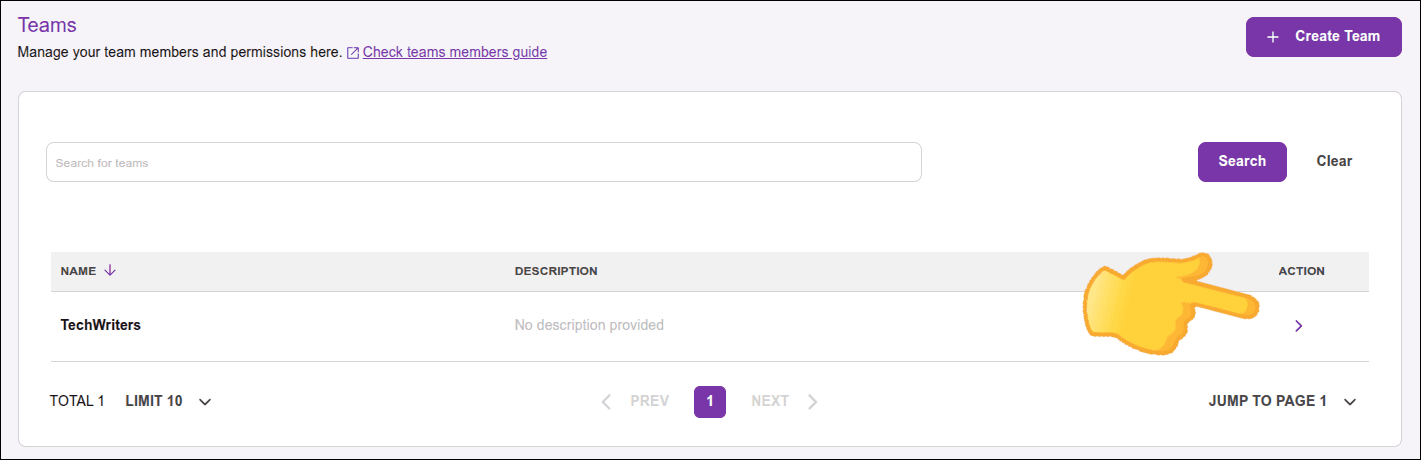Sort by the NAME column header
This screenshot has width=1421, height=460.
coord(78,271)
